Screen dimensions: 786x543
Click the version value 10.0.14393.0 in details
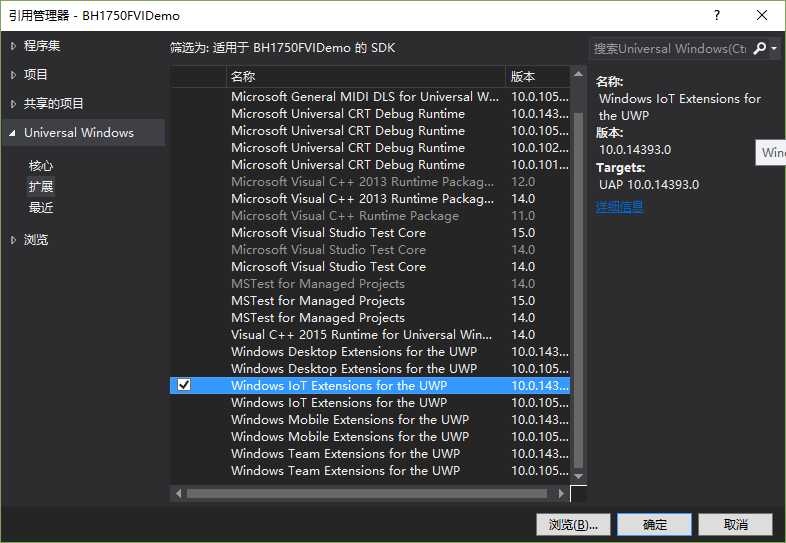(635, 150)
